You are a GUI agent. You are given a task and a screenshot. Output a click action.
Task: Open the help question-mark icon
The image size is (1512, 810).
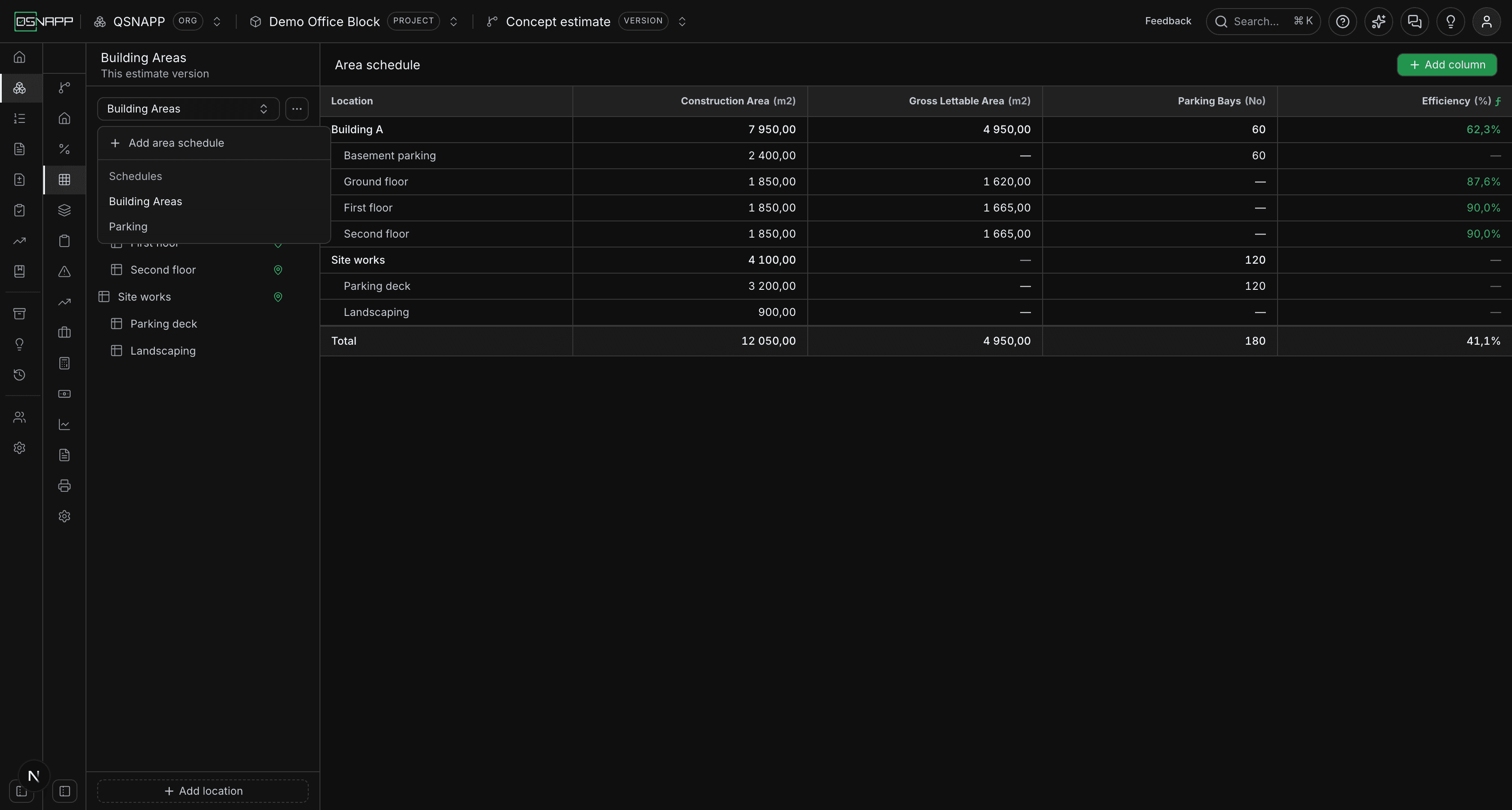[x=1342, y=22]
